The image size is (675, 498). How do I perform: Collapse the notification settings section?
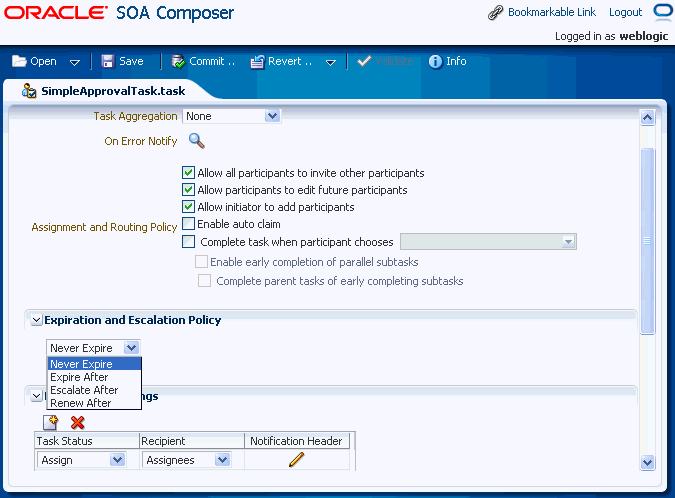[37, 396]
